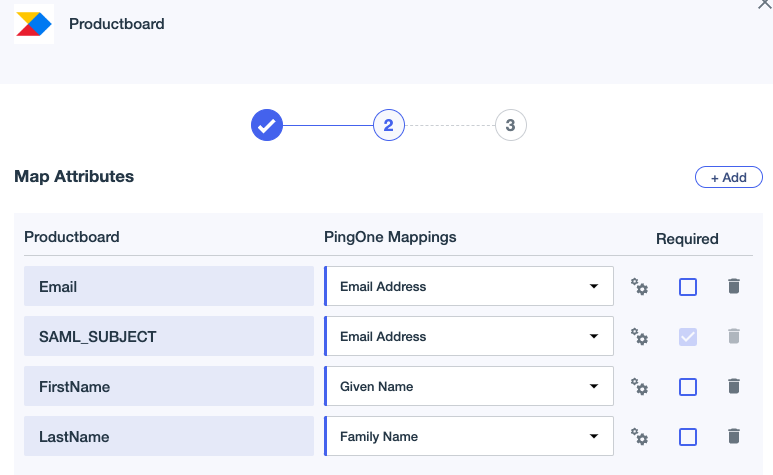Open the Given Name mapping dropdown
Viewport: 773px width, 475px height.
tap(469, 386)
